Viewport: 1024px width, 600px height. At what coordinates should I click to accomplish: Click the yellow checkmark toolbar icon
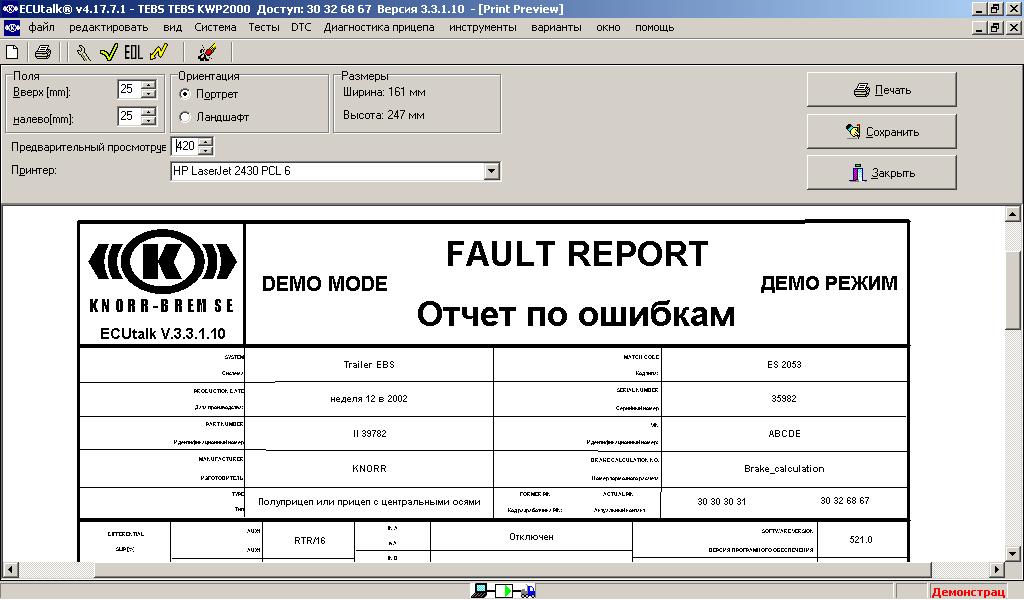click(x=108, y=52)
